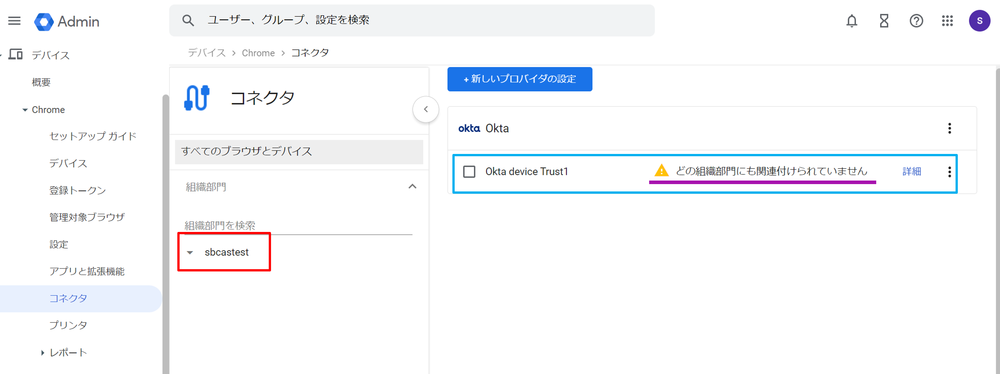
Task: Check the Okta device Trust1 checkbox
Action: [x=469, y=172]
